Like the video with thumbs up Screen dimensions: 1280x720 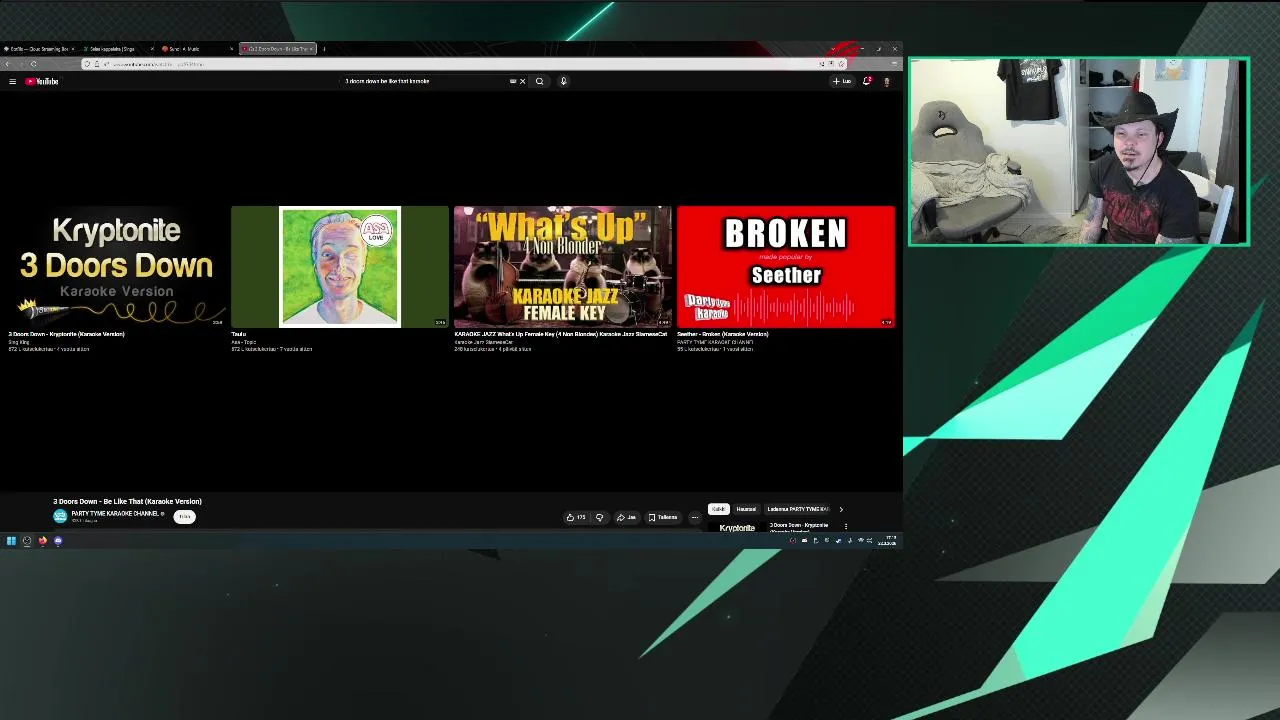575,517
